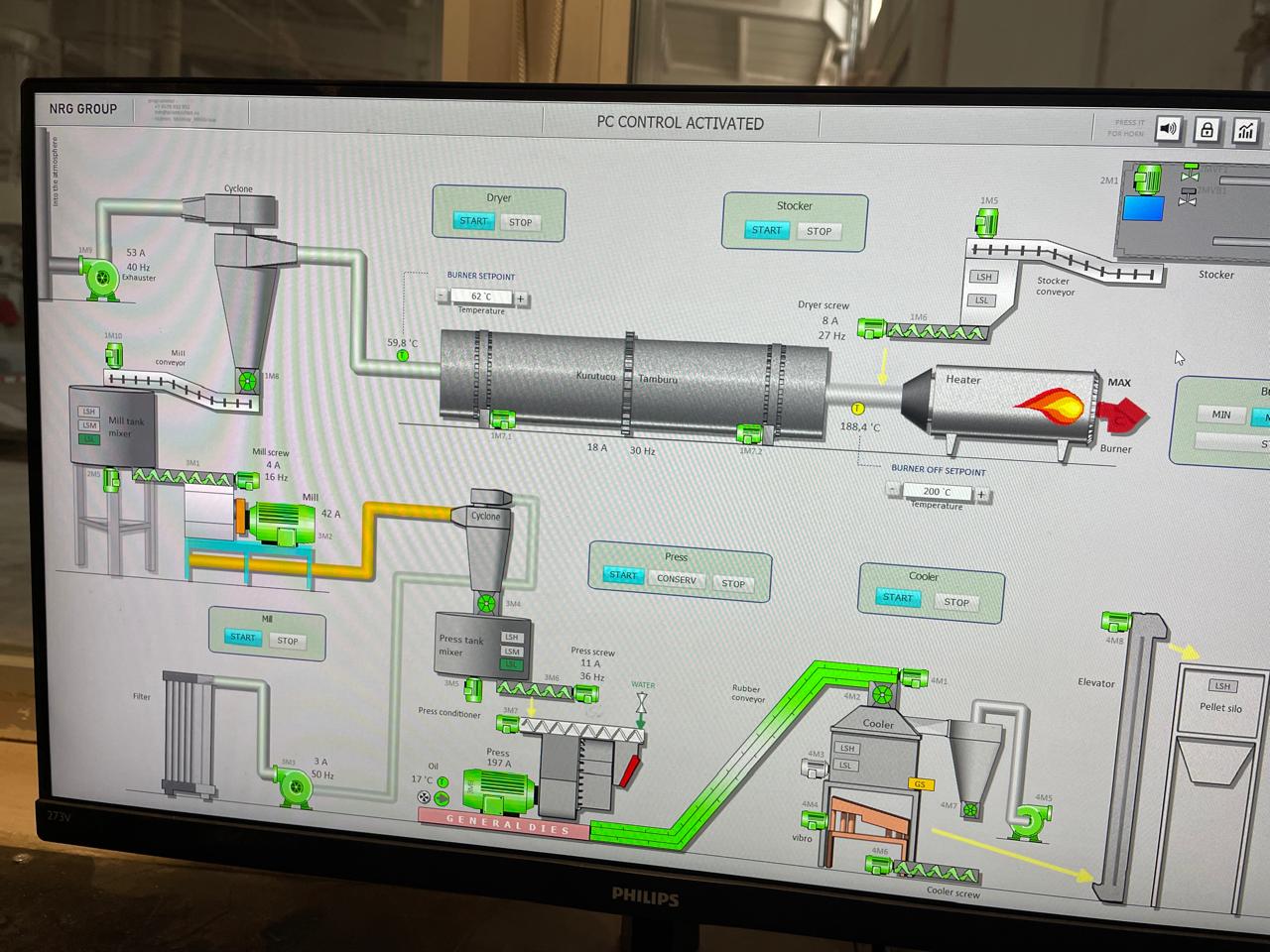Image resolution: width=1270 pixels, height=952 pixels.
Task: Select the green exhauster fan motor
Action: coord(101,279)
